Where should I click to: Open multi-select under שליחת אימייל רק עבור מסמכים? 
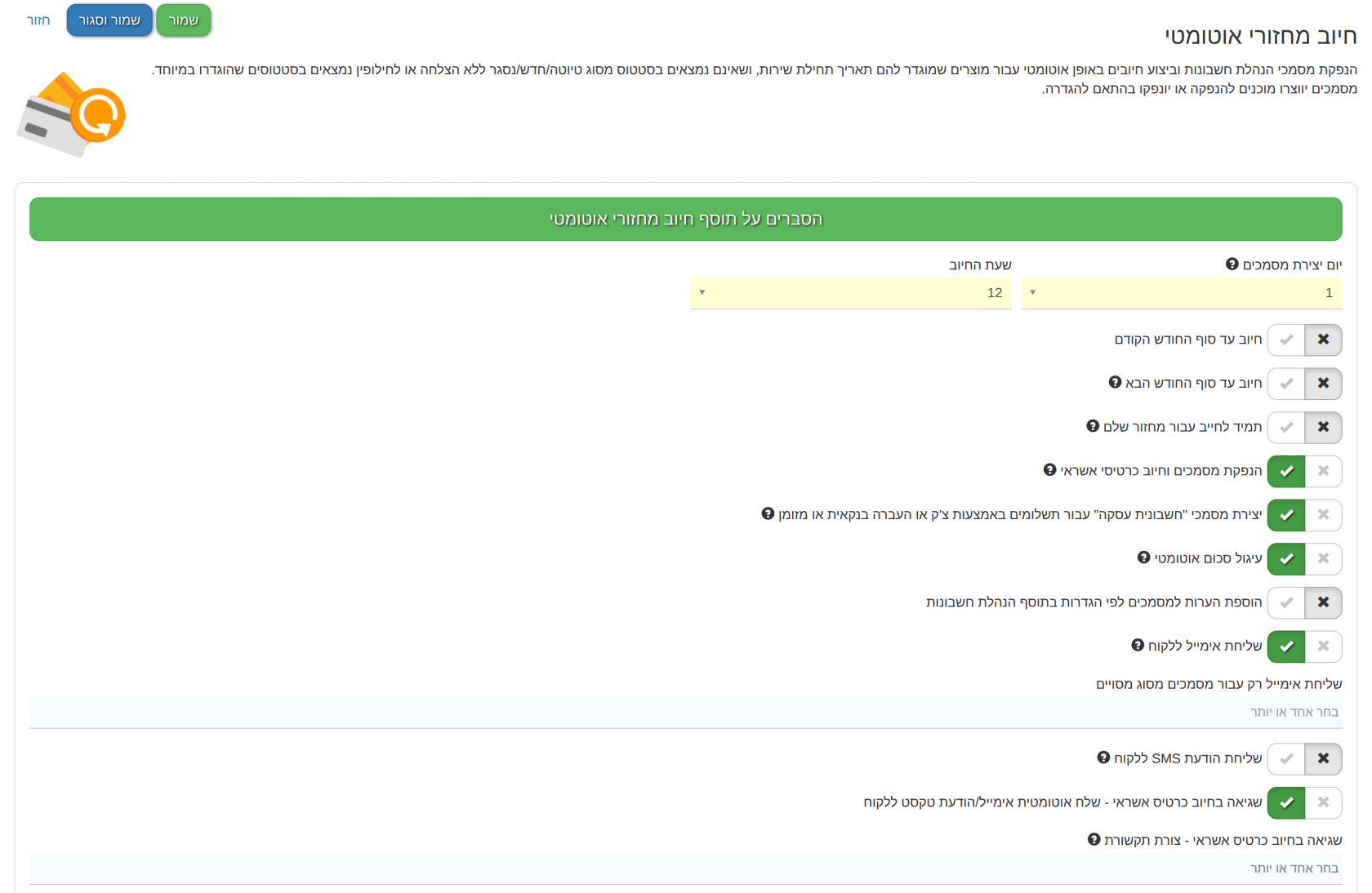click(685, 712)
